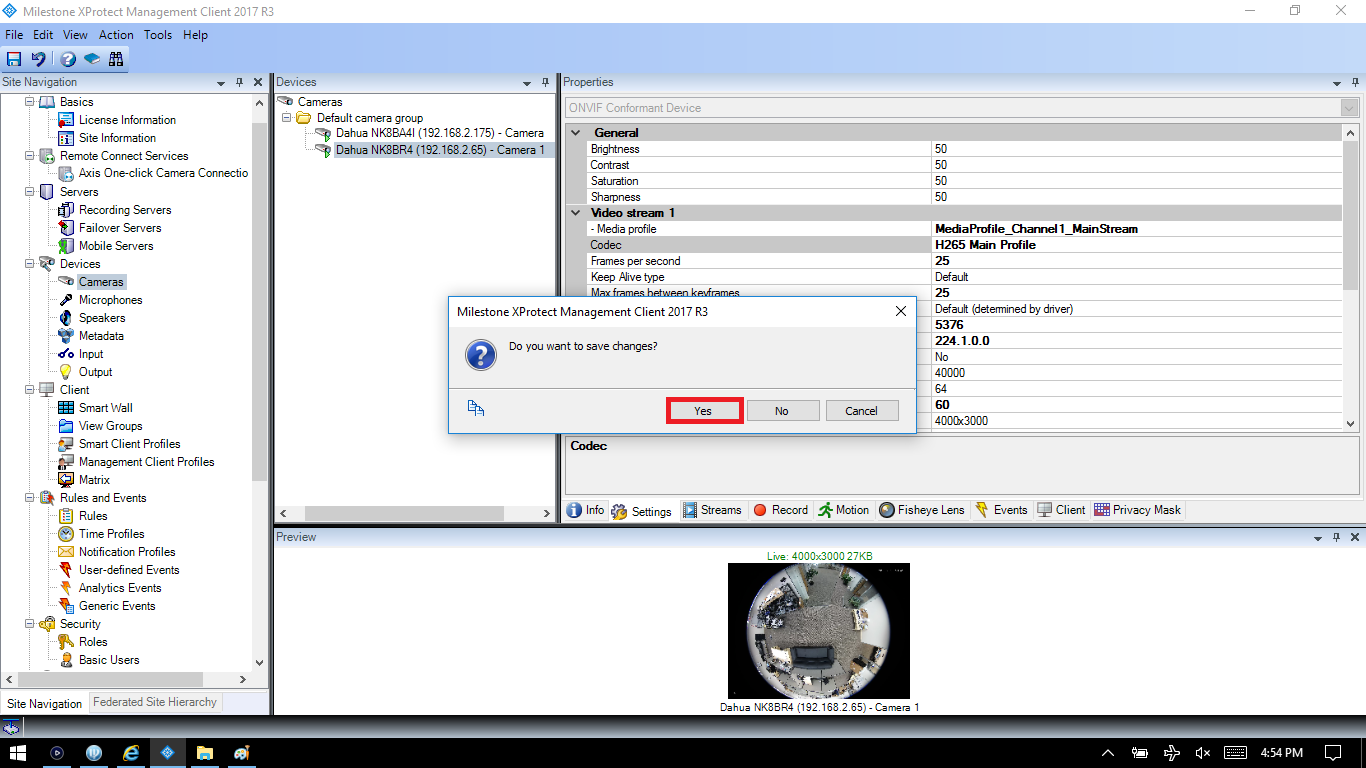Click the Analytics Events tree icon

(x=66, y=588)
